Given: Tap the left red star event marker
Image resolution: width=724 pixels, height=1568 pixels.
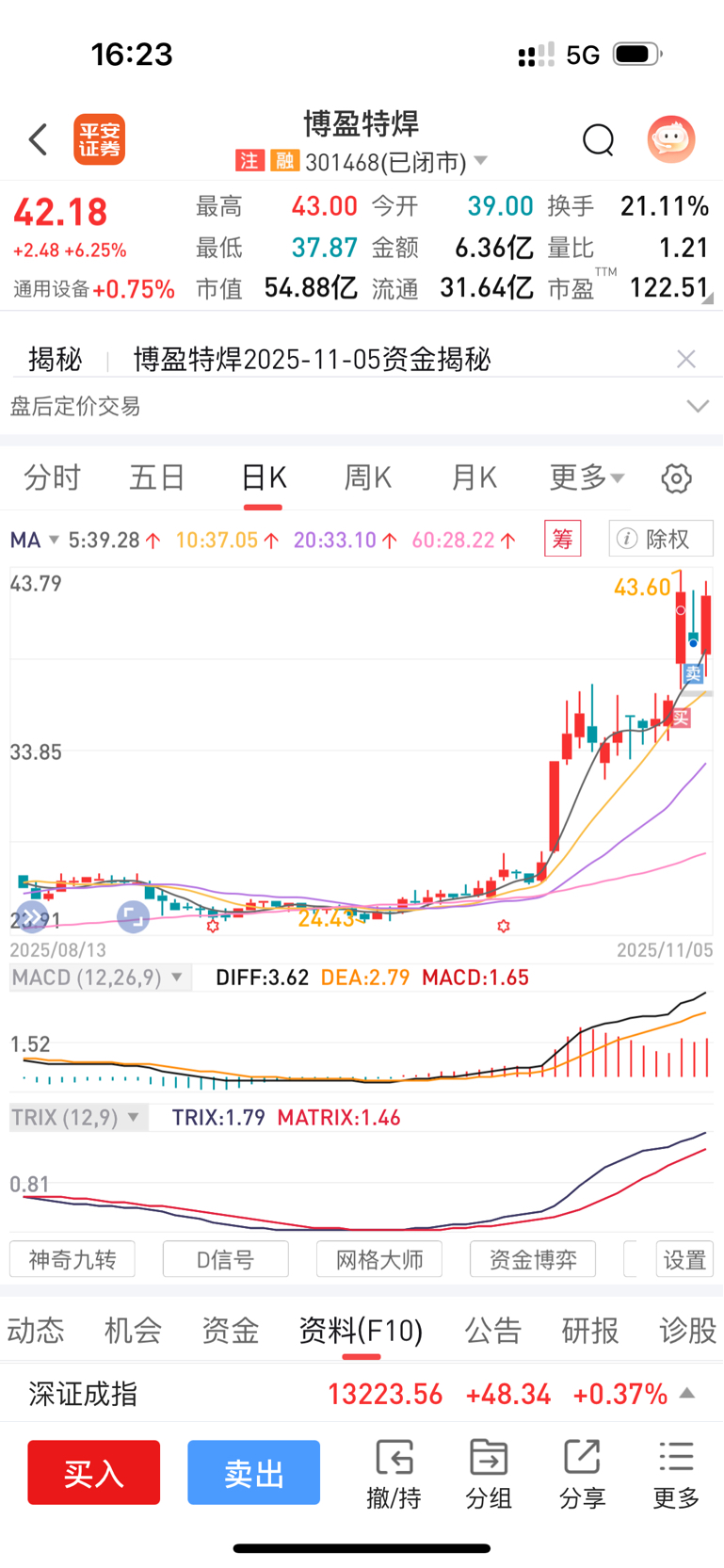Looking at the screenshot, I should [x=213, y=927].
